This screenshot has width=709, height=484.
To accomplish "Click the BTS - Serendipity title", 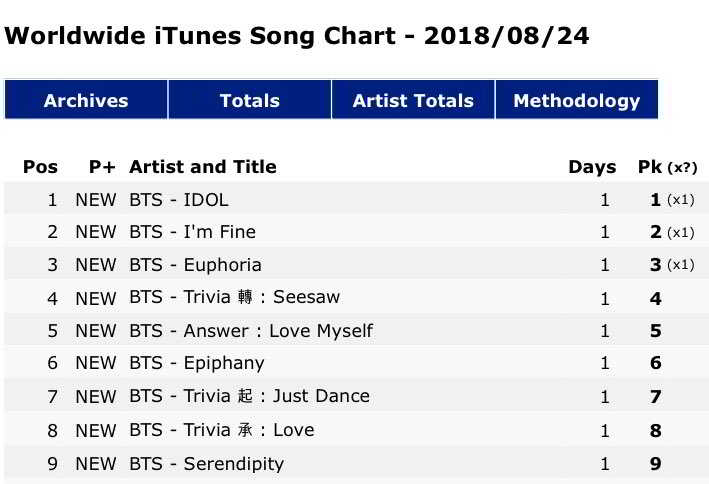I will 206,463.
